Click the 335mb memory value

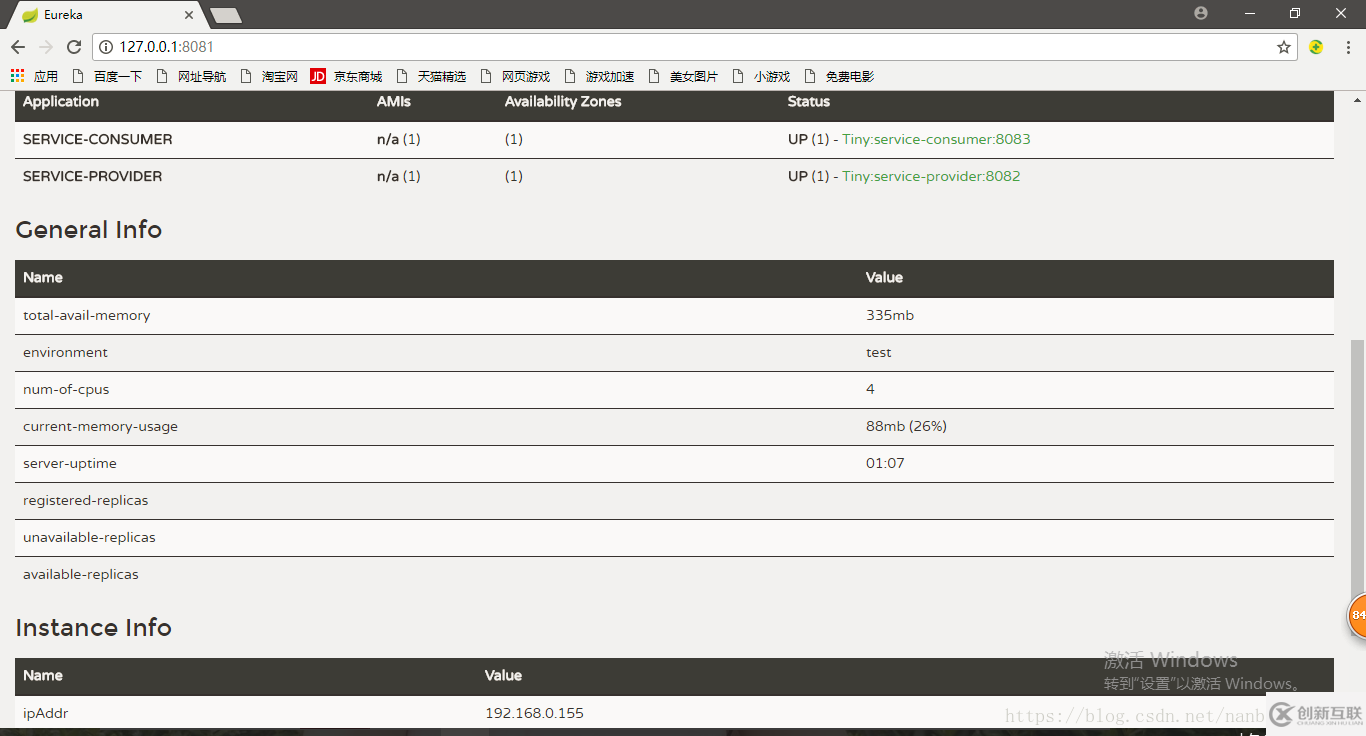pos(890,315)
